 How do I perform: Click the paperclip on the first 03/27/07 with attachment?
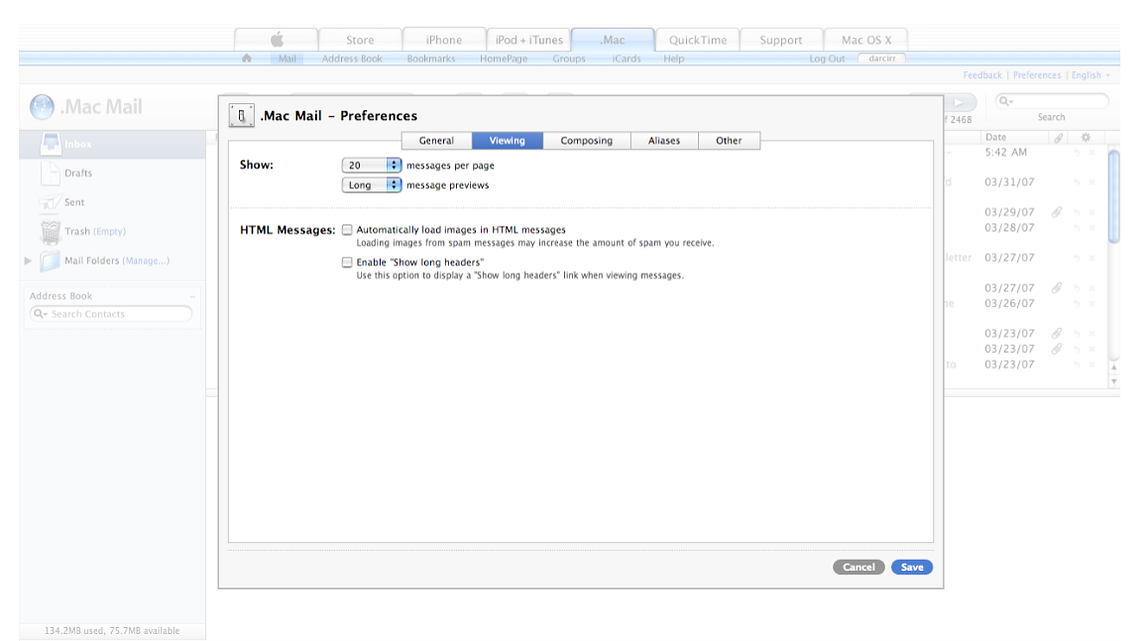click(x=1057, y=288)
